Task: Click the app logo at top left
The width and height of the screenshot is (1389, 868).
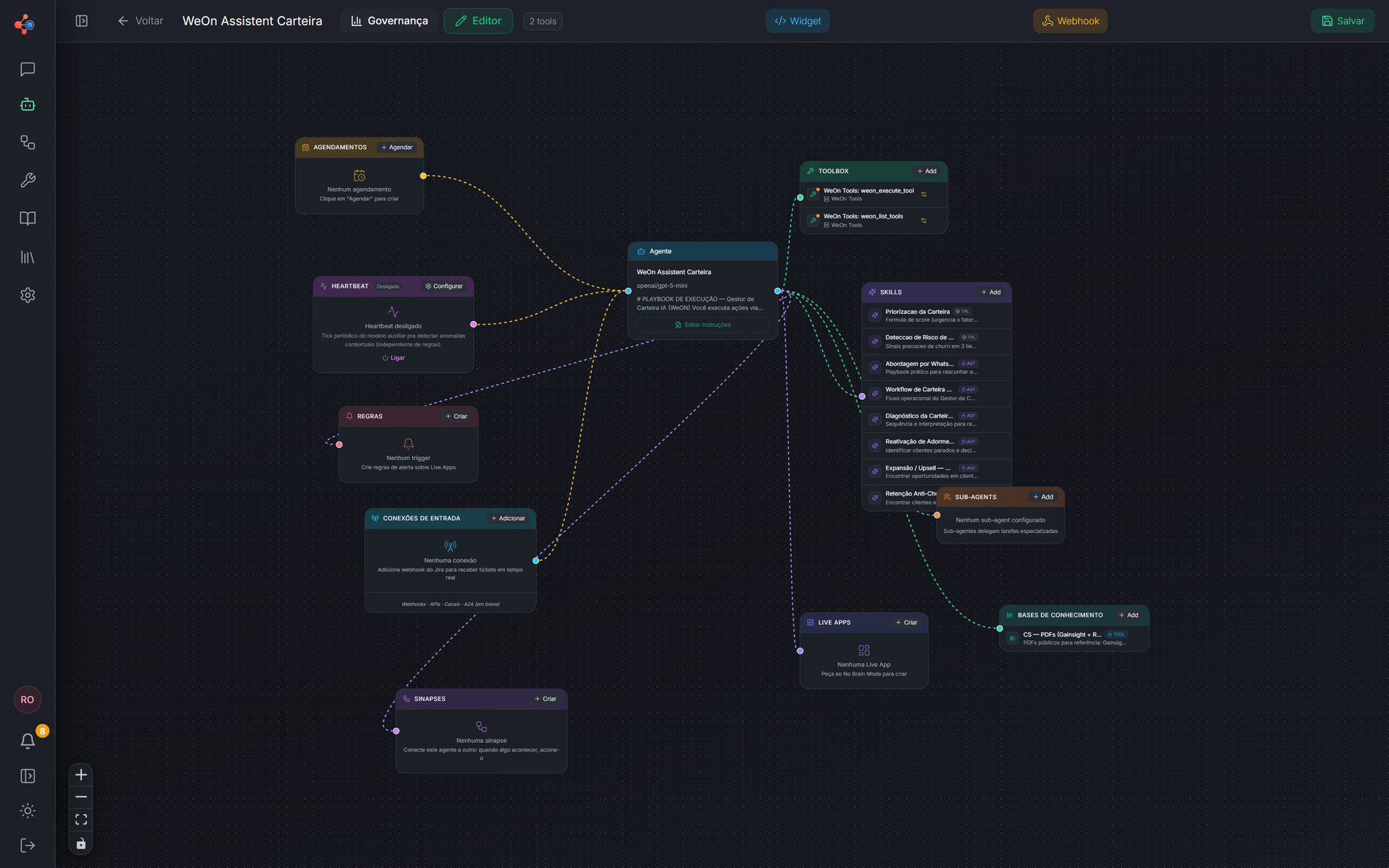Action: (25, 24)
